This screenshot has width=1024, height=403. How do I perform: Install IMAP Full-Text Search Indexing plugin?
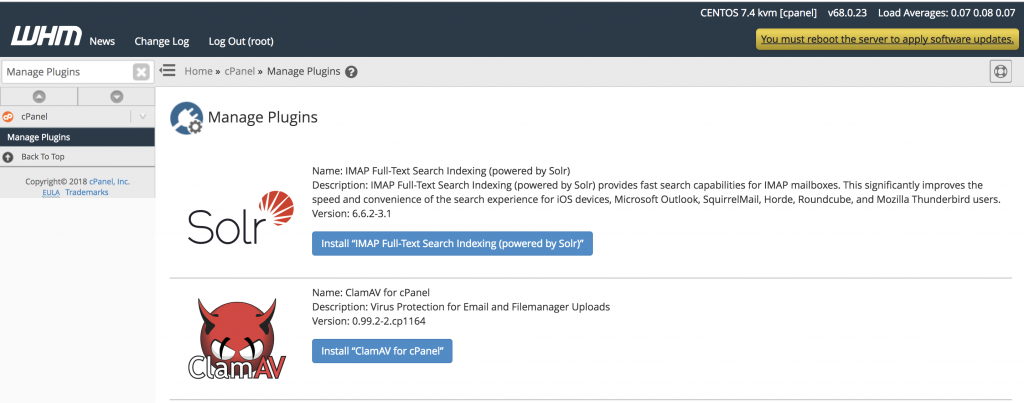pos(452,243)
